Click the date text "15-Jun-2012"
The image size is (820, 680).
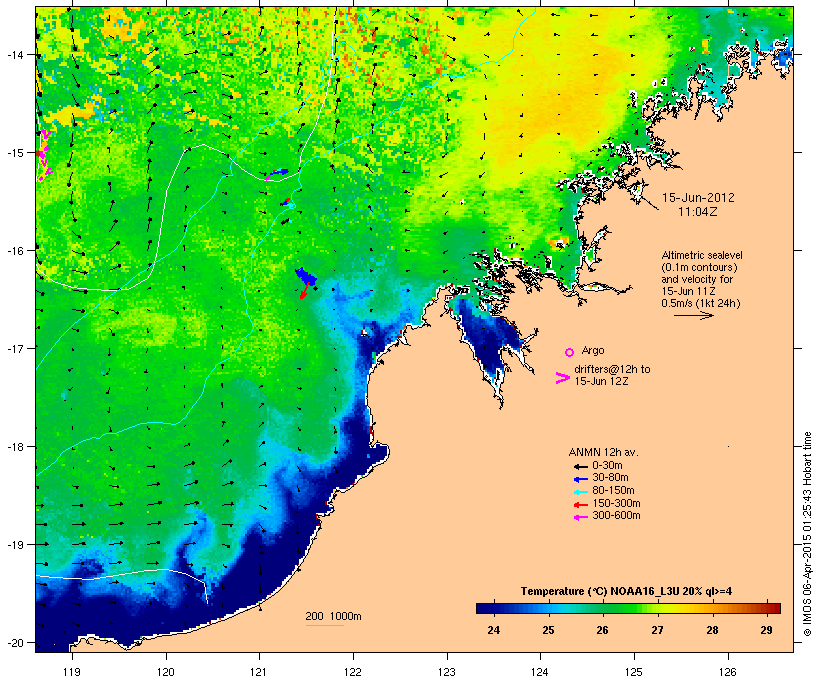click(x=698, y=198)
